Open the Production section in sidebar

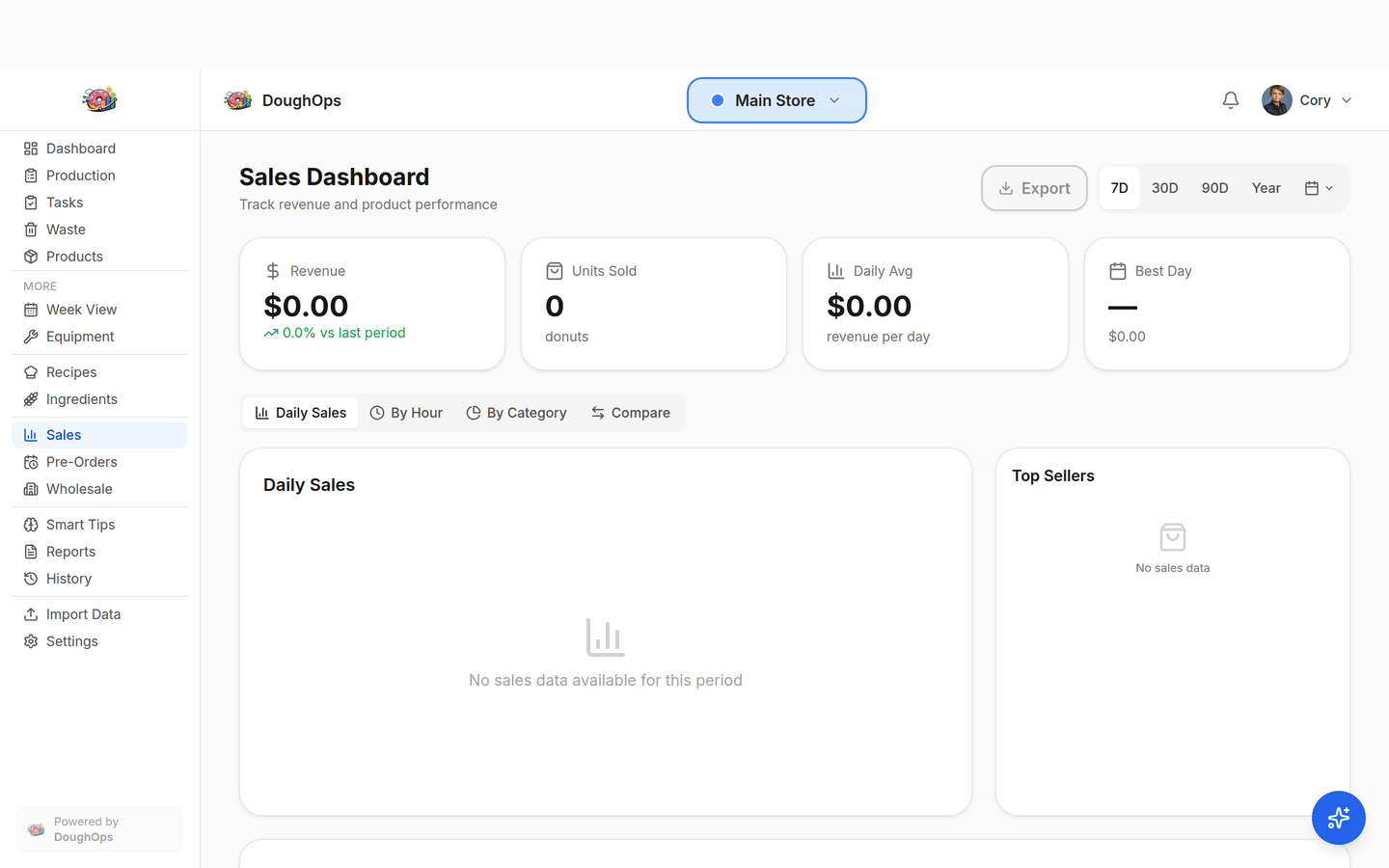[x=79, y=176]
